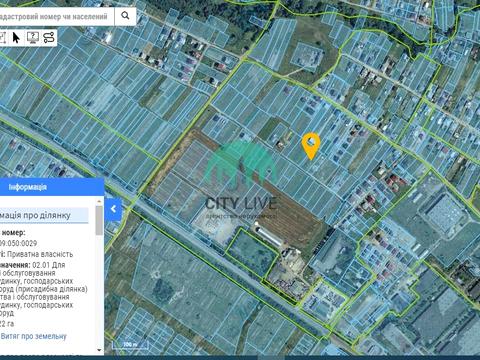
Task: Select the area measure tool left of the pointer
Action: (3, 38)
